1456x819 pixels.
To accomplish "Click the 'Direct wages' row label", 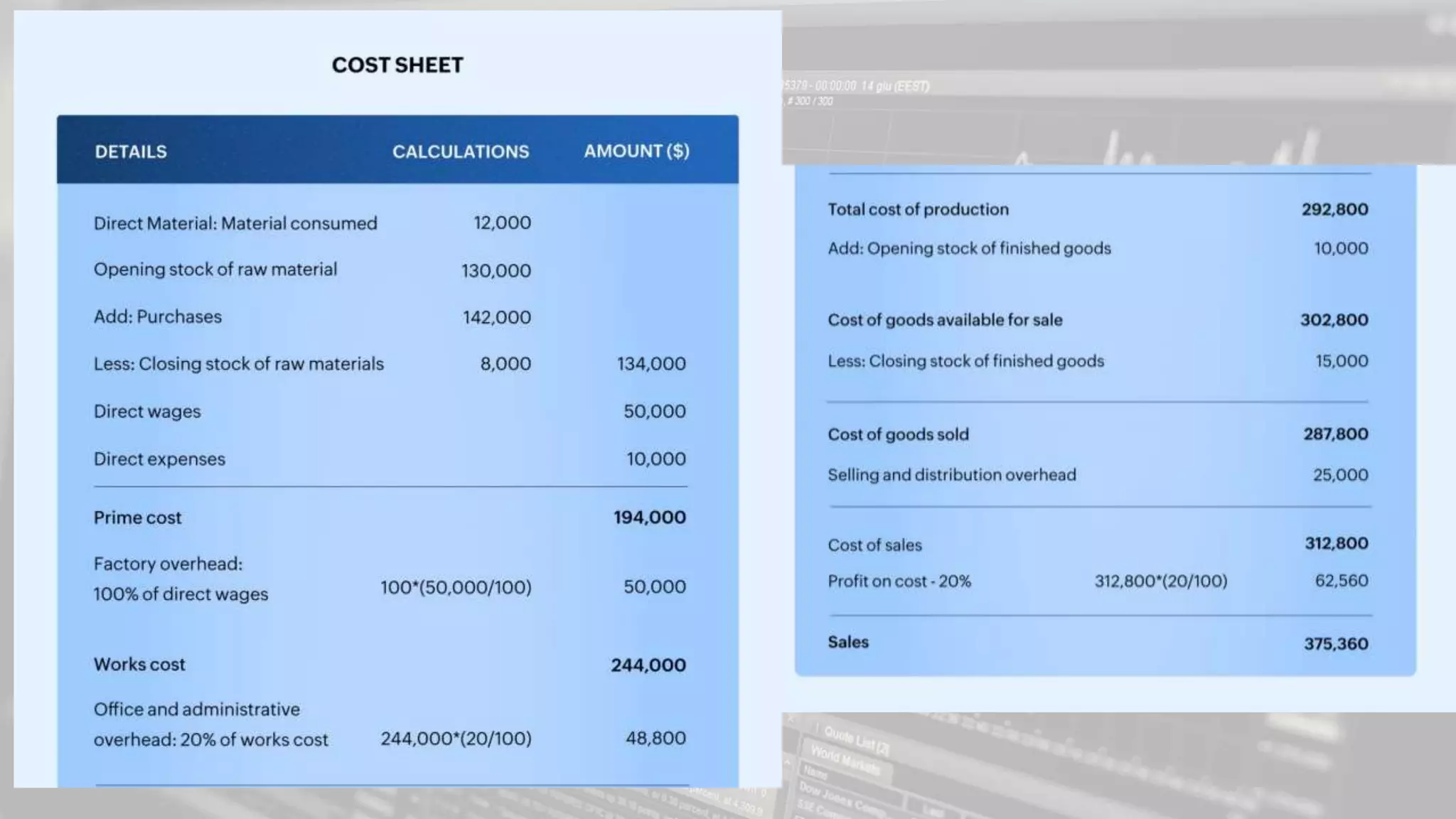I will [147, 412].
